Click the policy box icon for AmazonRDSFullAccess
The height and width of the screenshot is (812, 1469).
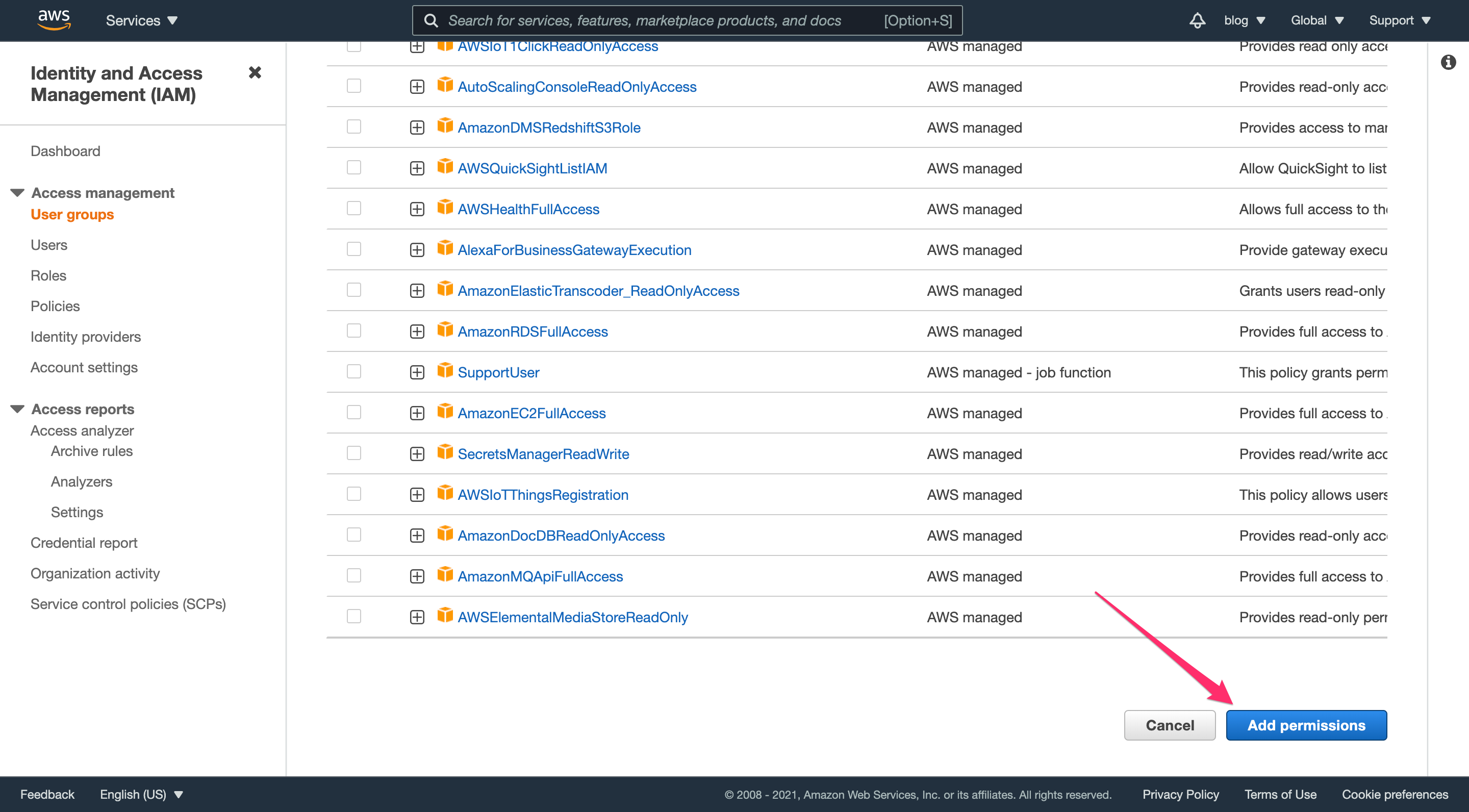click(x=445, y=330)
